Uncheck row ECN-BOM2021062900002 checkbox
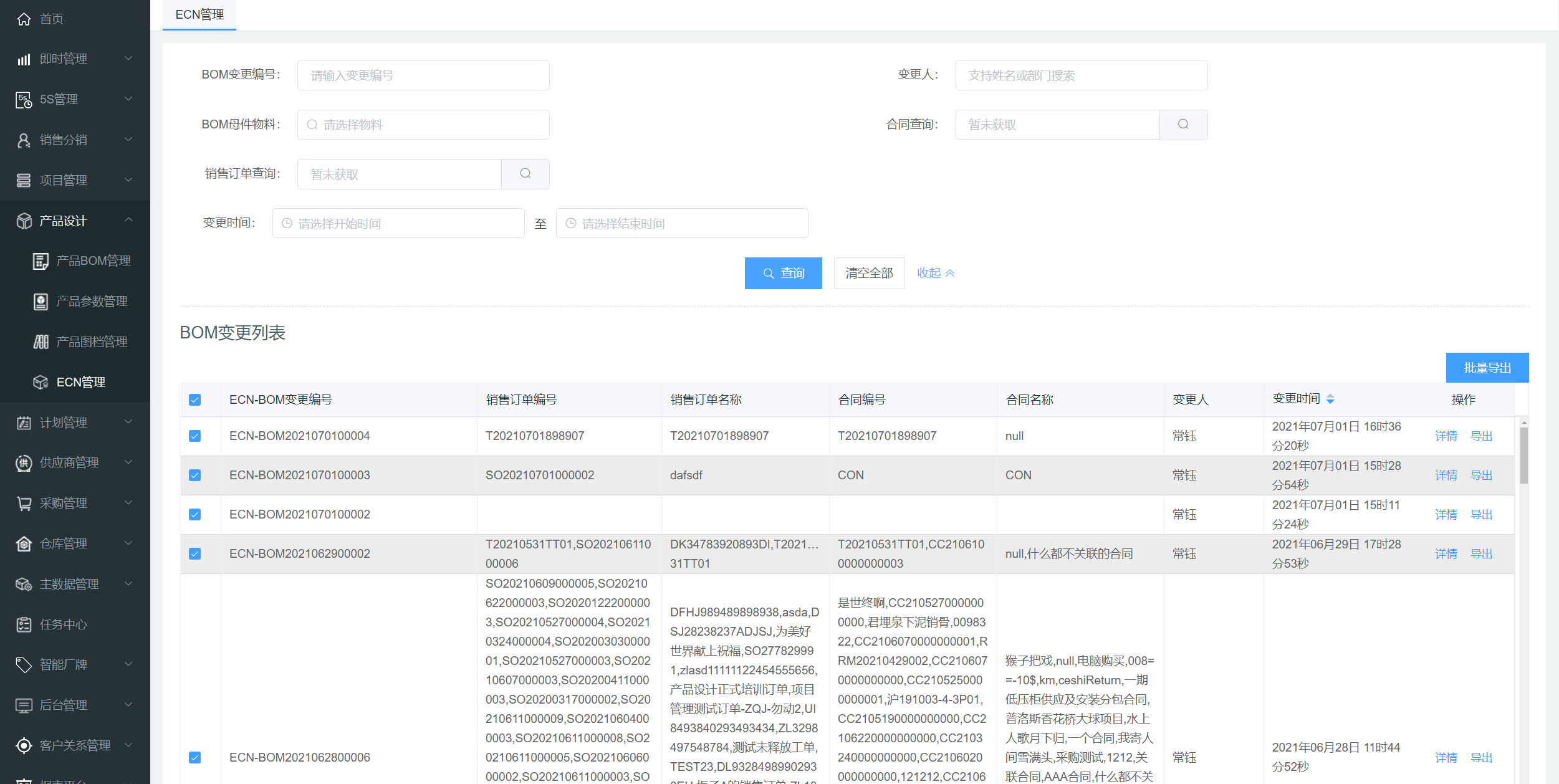 pos(195,554)
